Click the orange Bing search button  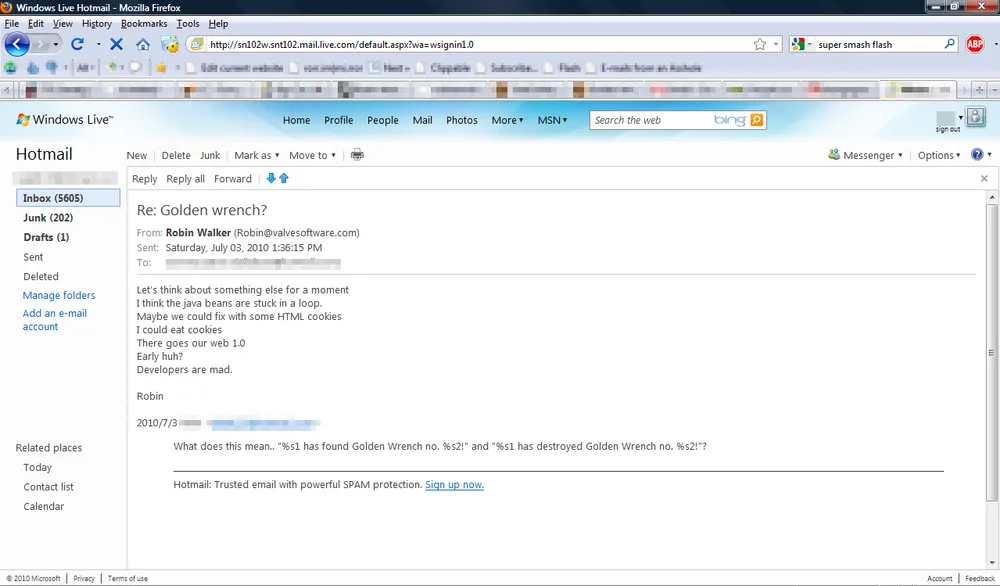pyautogui.click(x=757, y=120)
